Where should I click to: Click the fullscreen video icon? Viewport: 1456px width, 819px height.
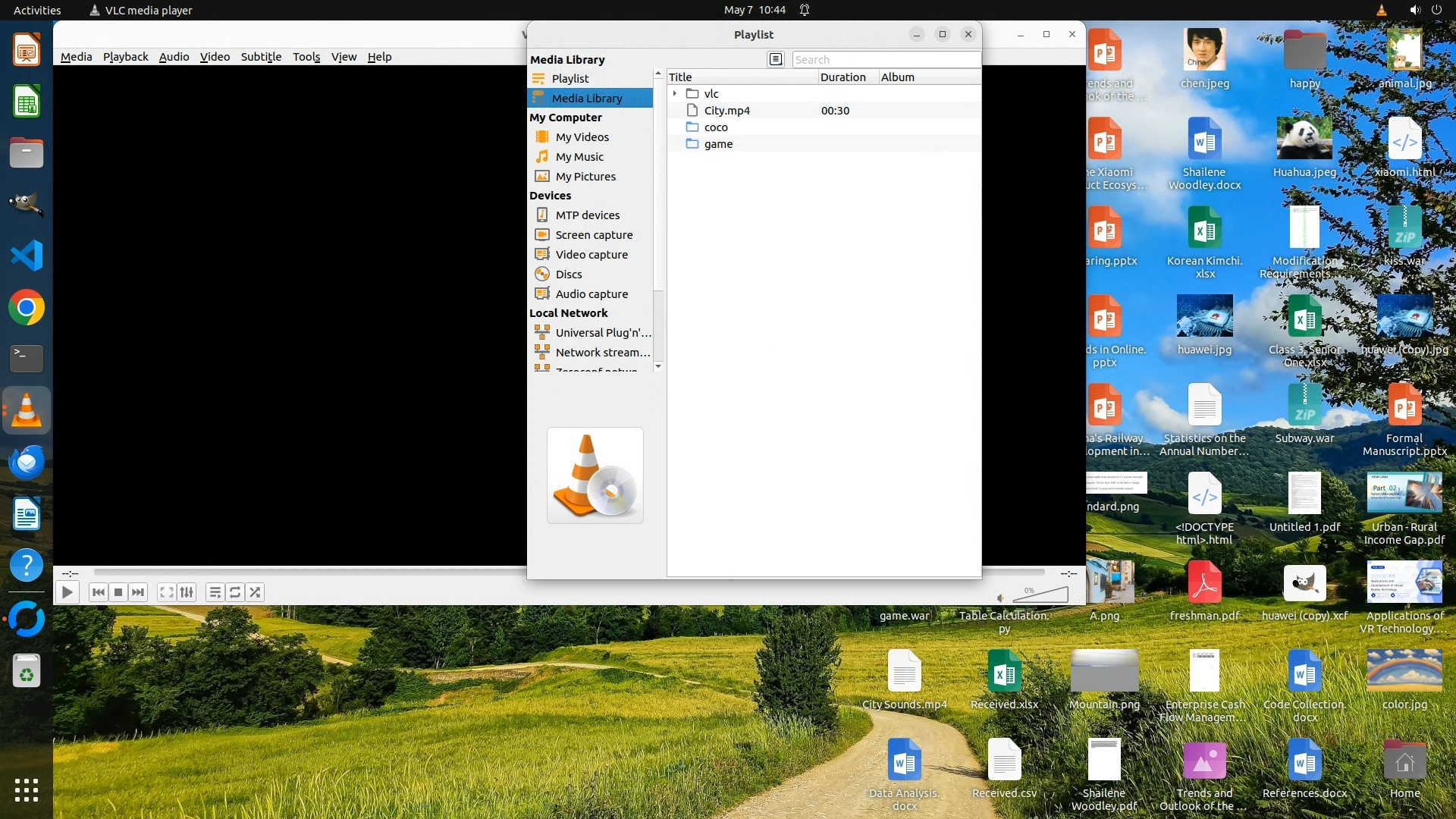coord(166,592)
